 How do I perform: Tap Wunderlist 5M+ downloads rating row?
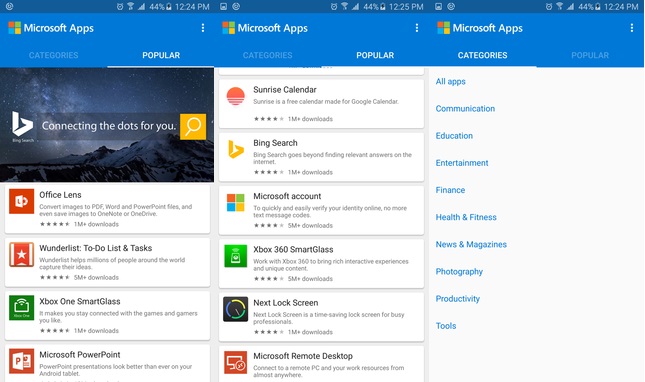coord(79,278)
